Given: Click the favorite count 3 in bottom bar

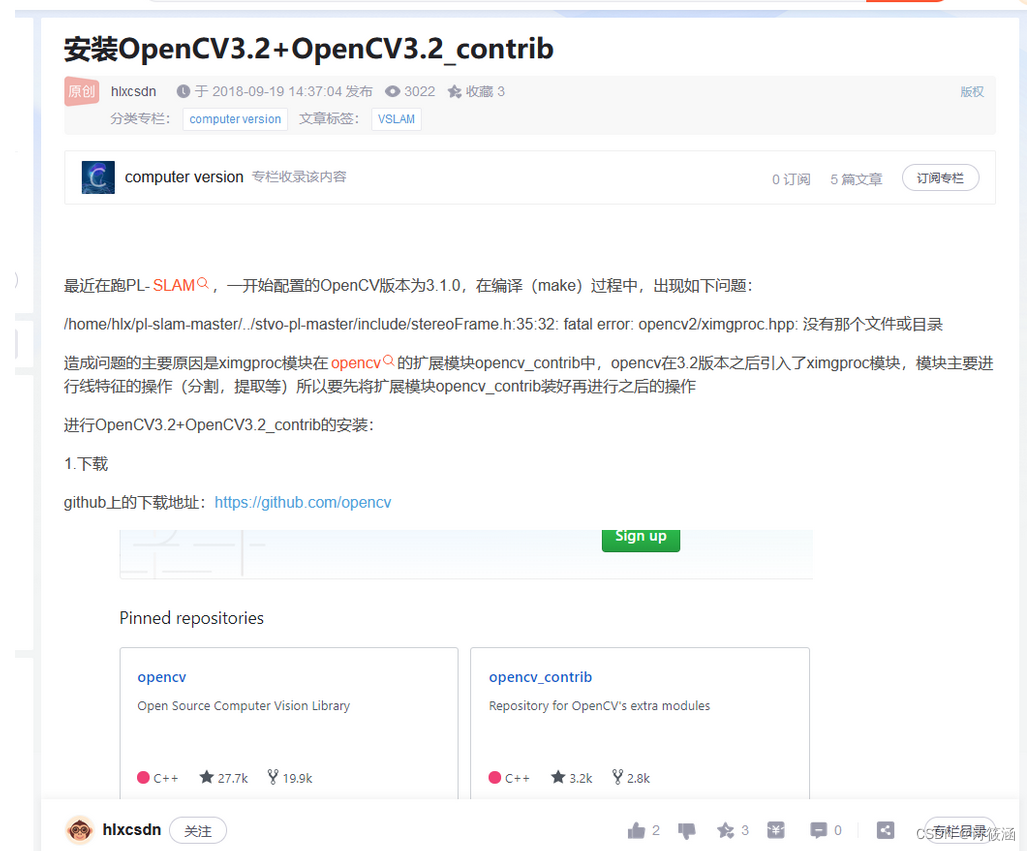Looking at the screenshot, I should (x=745, y=830).
